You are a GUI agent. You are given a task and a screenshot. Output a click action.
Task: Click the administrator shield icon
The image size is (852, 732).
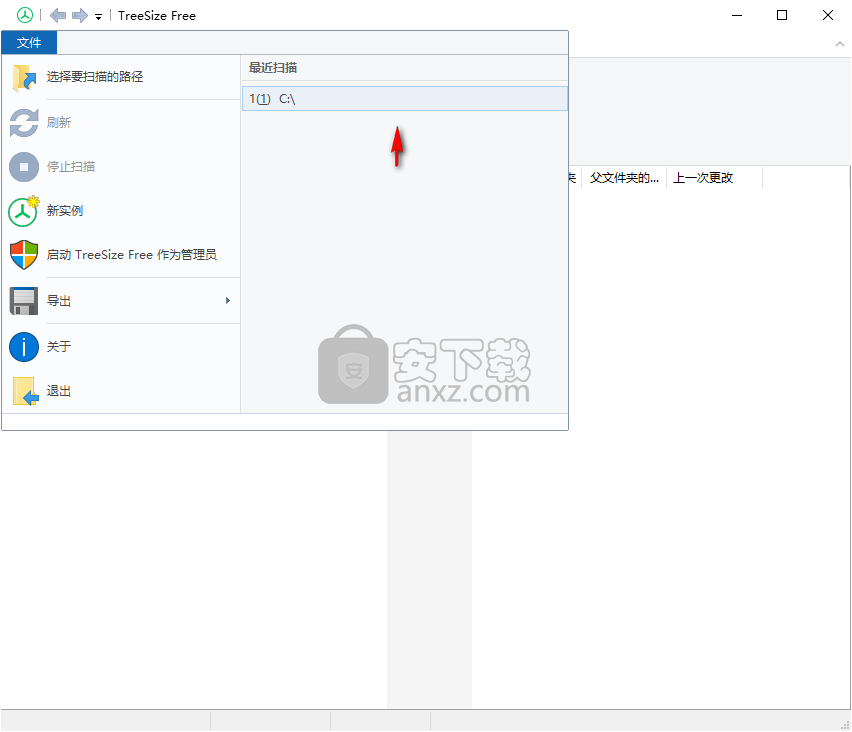coord(24,255)
